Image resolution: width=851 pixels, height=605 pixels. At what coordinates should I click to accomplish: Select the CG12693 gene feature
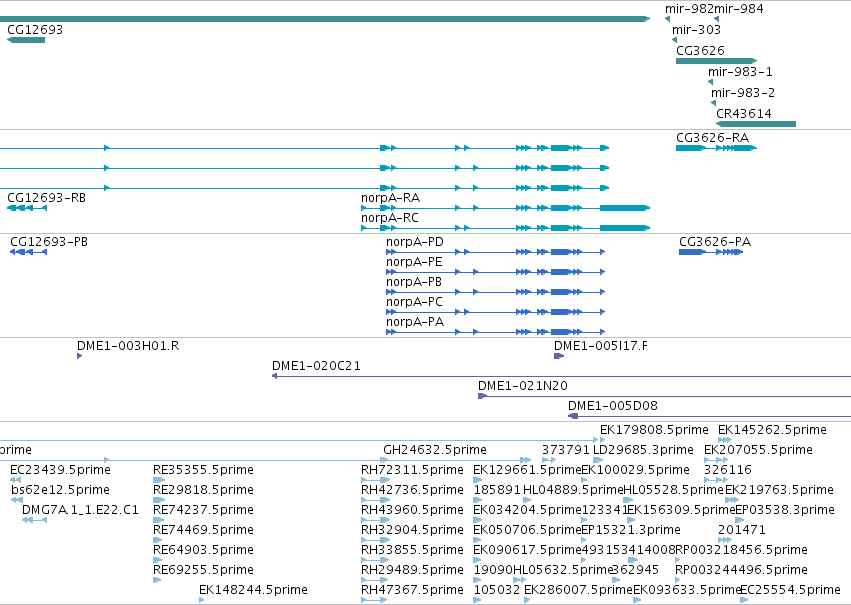pos(26,40)
